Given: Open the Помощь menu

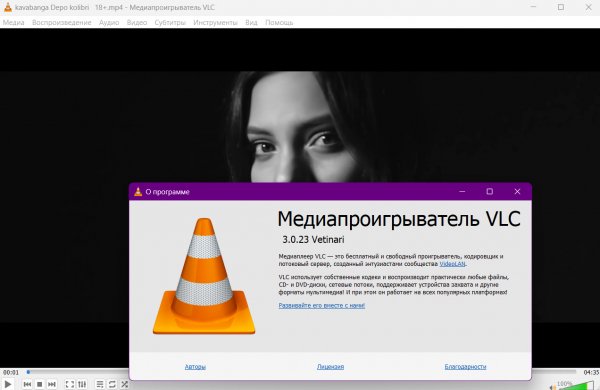Looking at the screenshot, I should pos(279,23).
